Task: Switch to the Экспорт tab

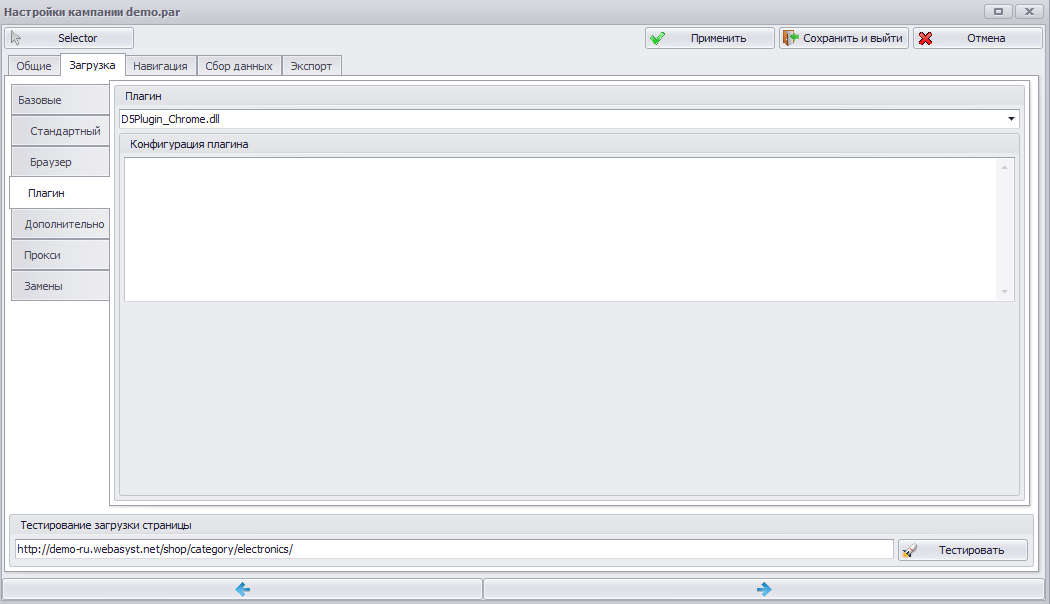Action: click(x=311, y=66)
